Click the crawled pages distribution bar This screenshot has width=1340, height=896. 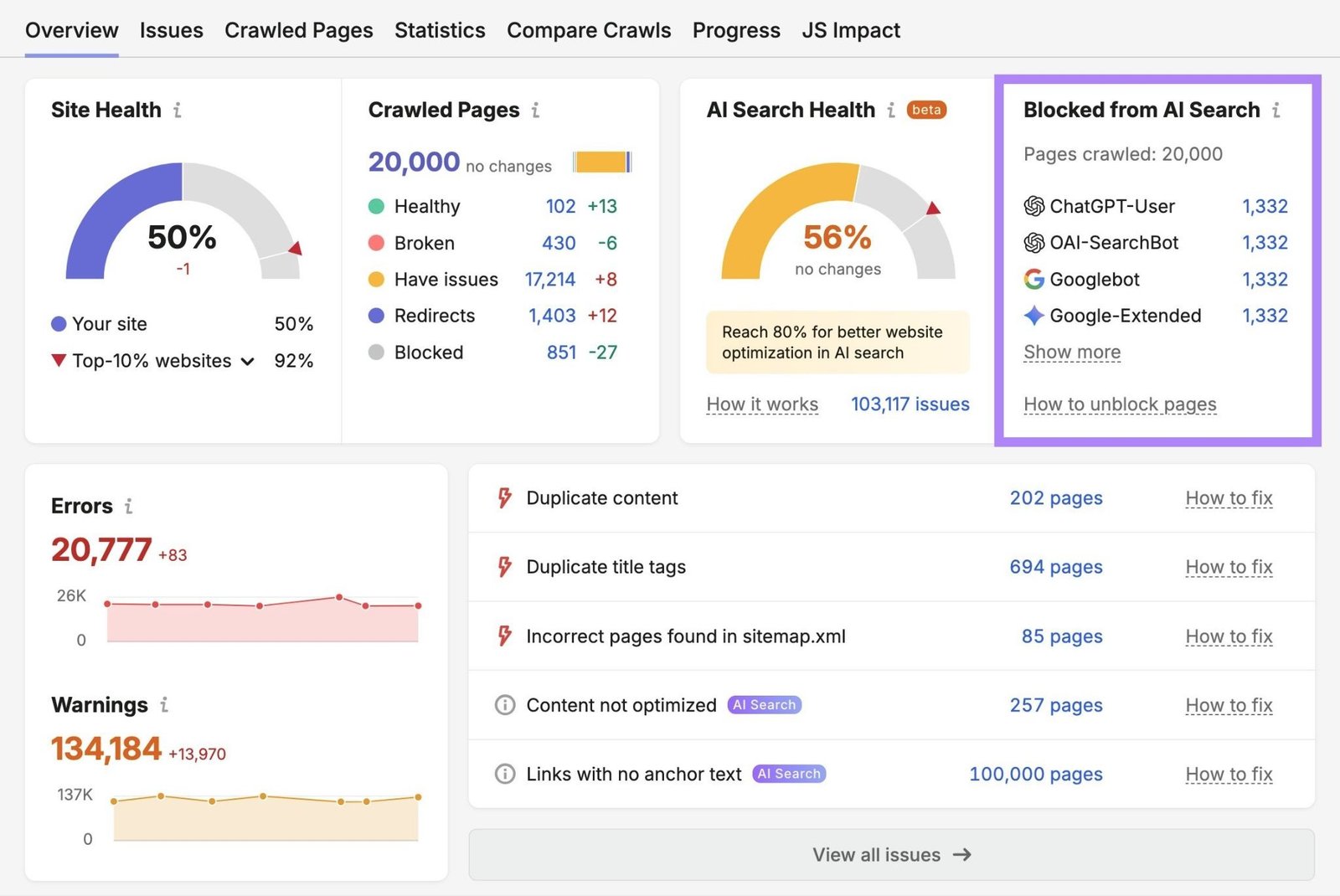point(602,162)
